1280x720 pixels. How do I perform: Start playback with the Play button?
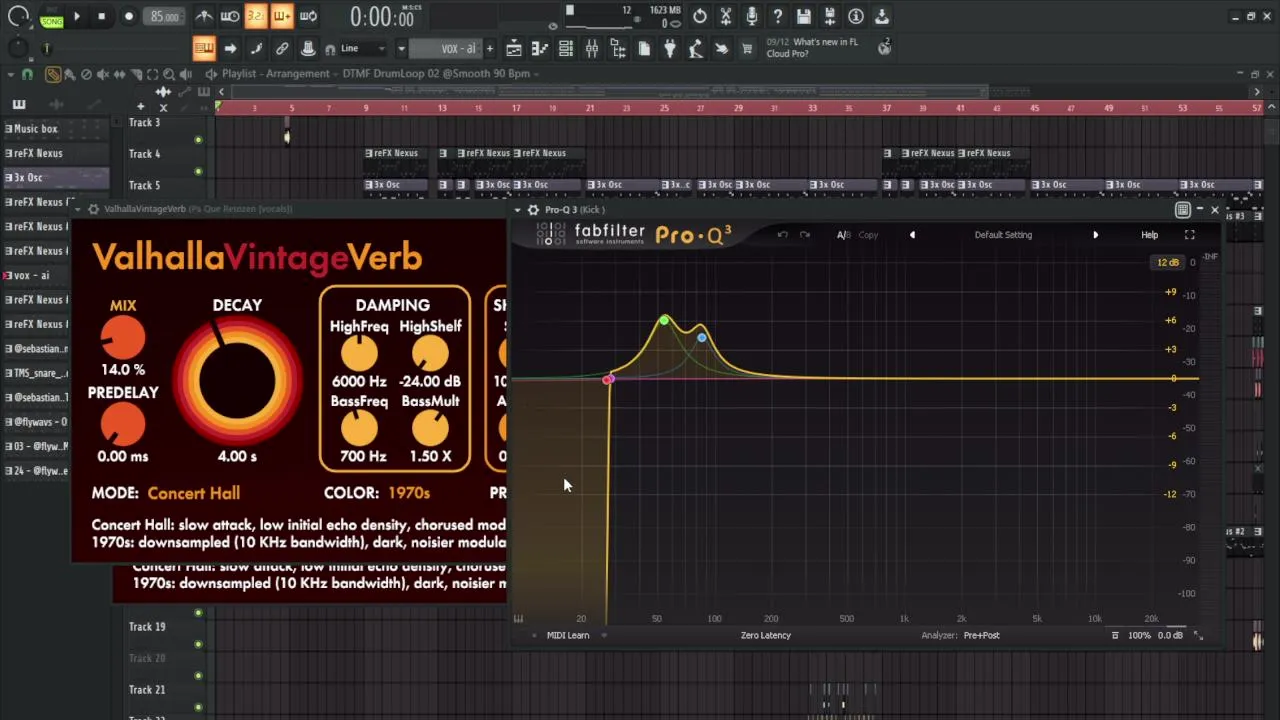pyautogui.click(x=77, y=16)
